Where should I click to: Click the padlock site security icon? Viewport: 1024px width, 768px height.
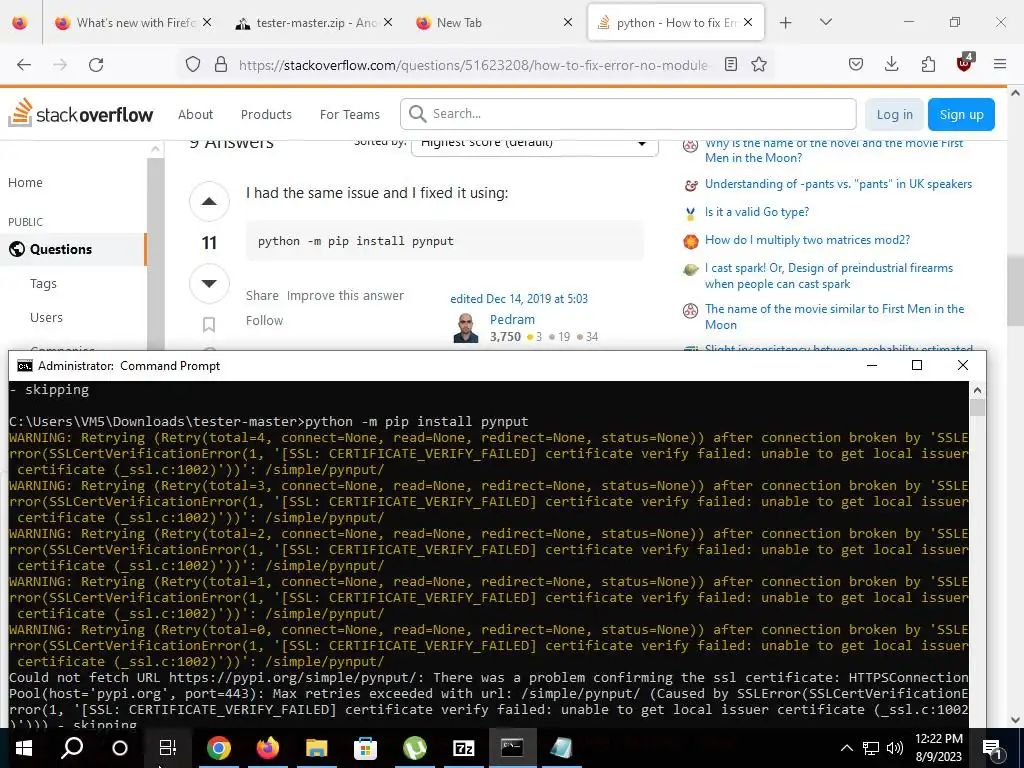tap(221, 65)
